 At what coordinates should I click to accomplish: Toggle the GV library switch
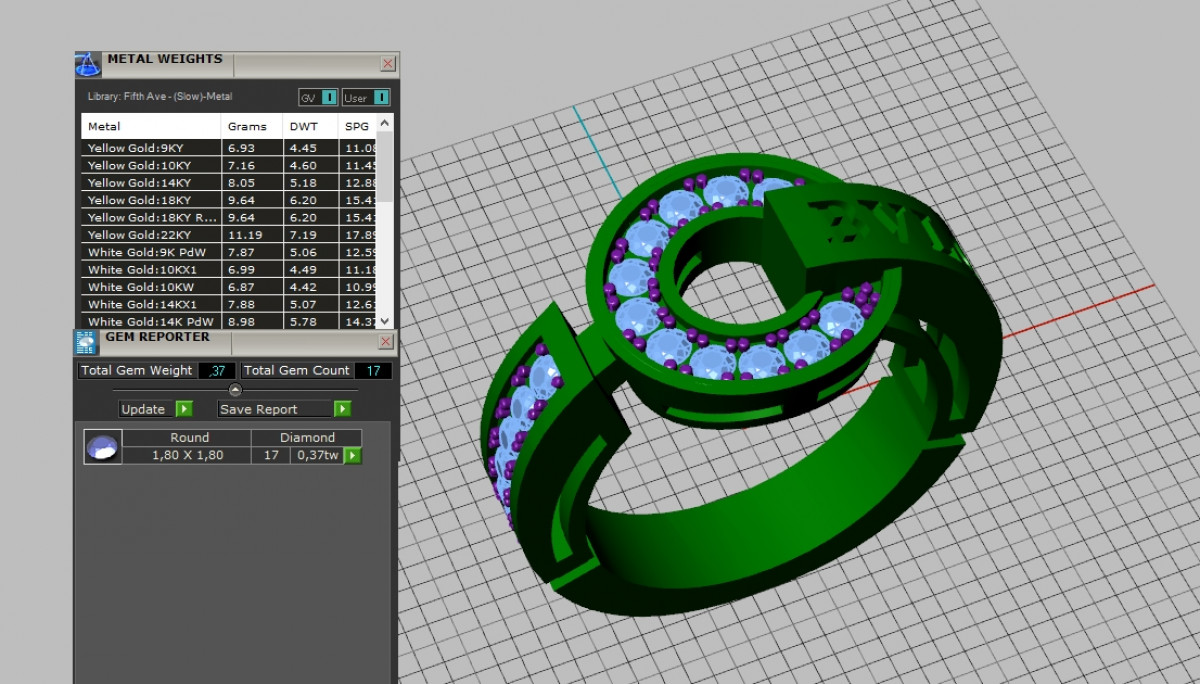pyautogui.click(x=329, y=97)
